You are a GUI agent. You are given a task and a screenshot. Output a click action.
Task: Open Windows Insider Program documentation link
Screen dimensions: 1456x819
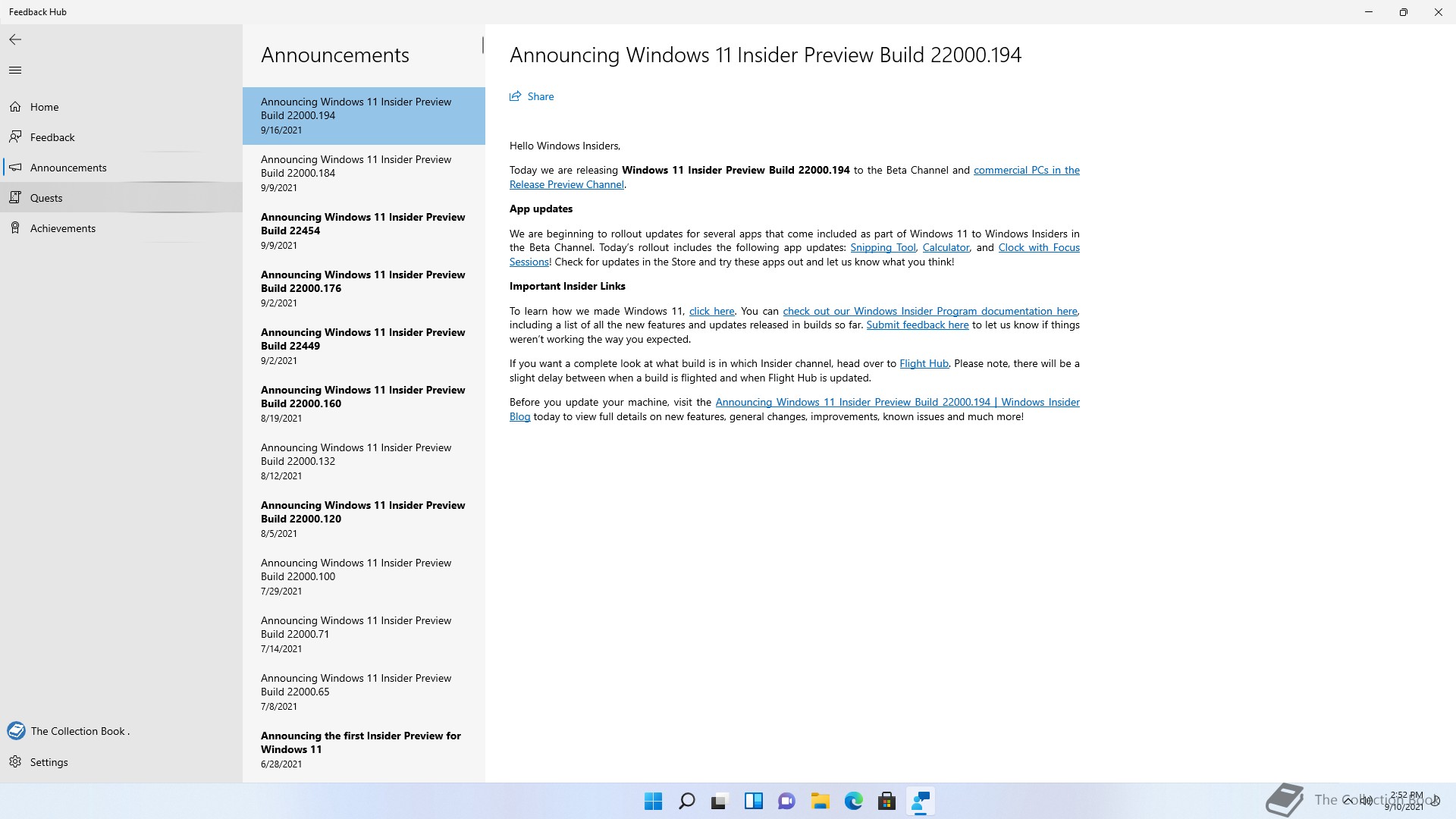pyautogui.click(x=930, y=312)
